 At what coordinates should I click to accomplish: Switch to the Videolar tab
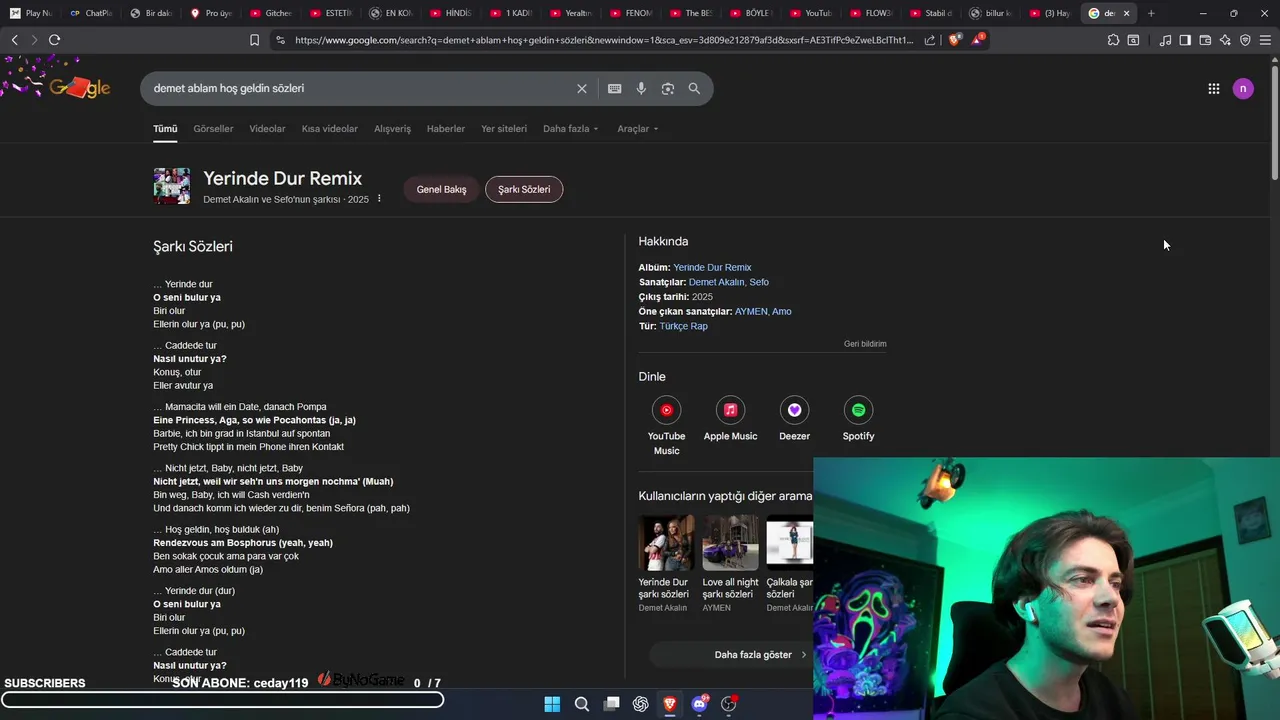point(267,129)
